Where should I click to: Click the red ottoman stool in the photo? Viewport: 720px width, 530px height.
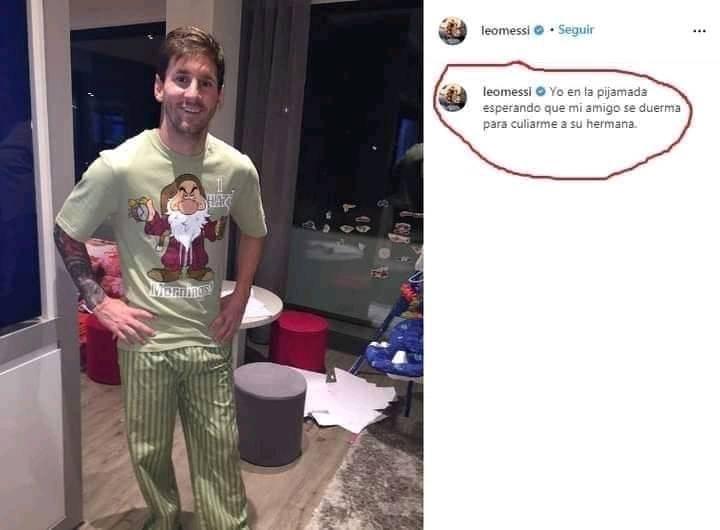(x=299, y=341)
